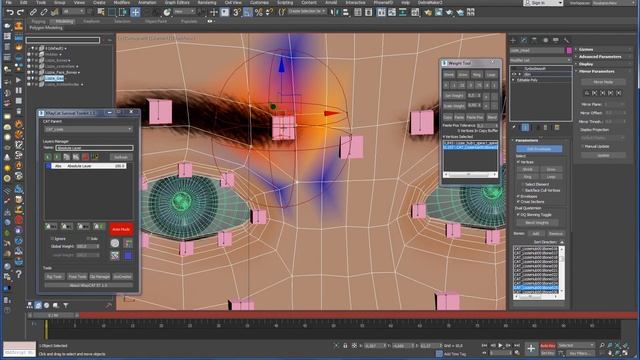Click Set Weight button in Weight Tool
The image size is (640, 360).
coord(454,96)
